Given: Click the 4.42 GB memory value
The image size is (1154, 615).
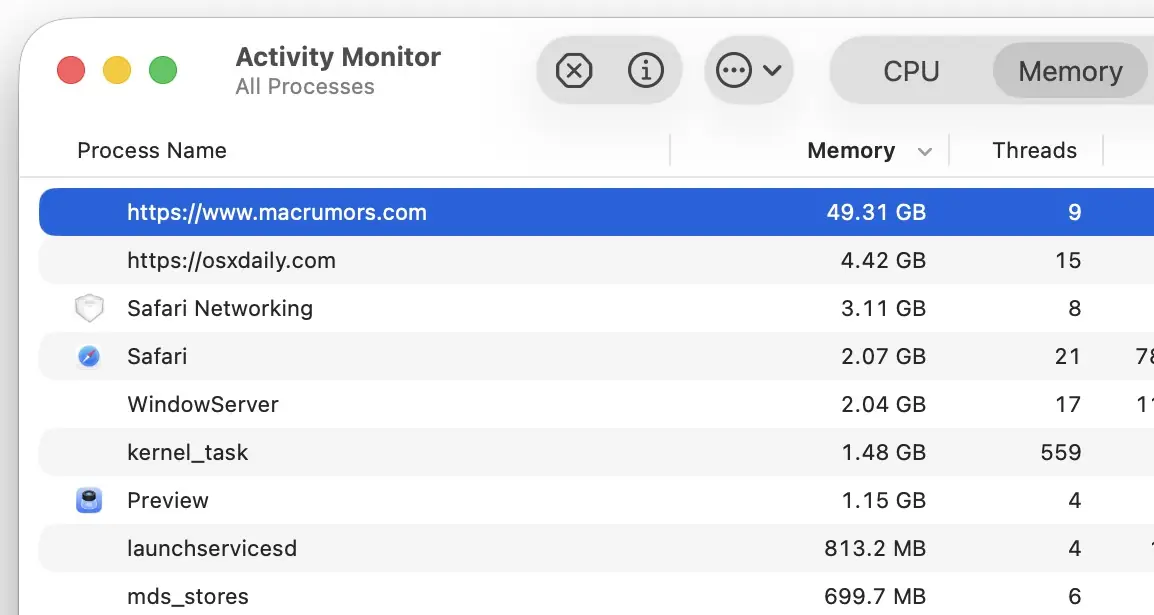Looking at the screenshot, I should [883, 260].
